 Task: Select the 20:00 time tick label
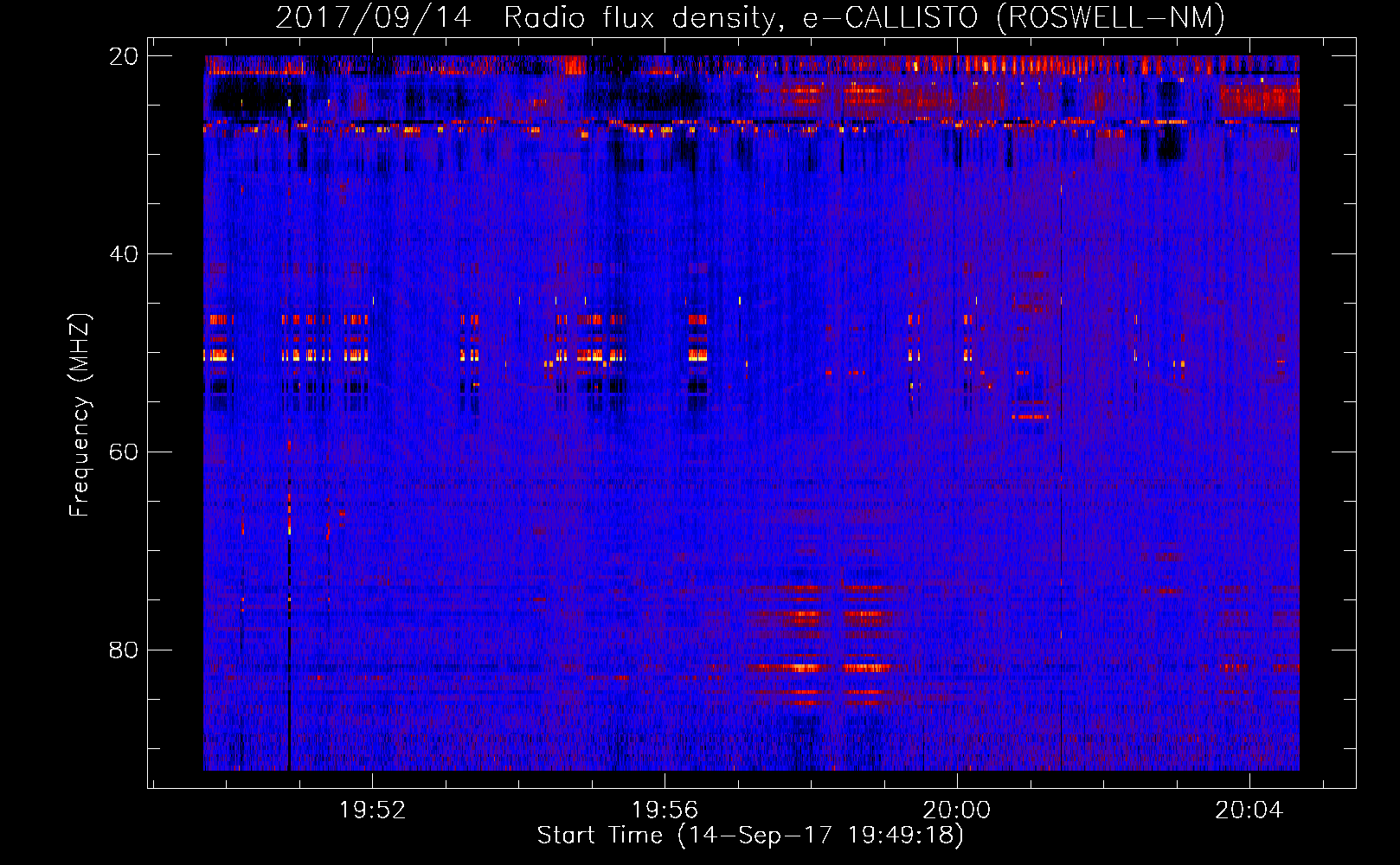point(957,811)
